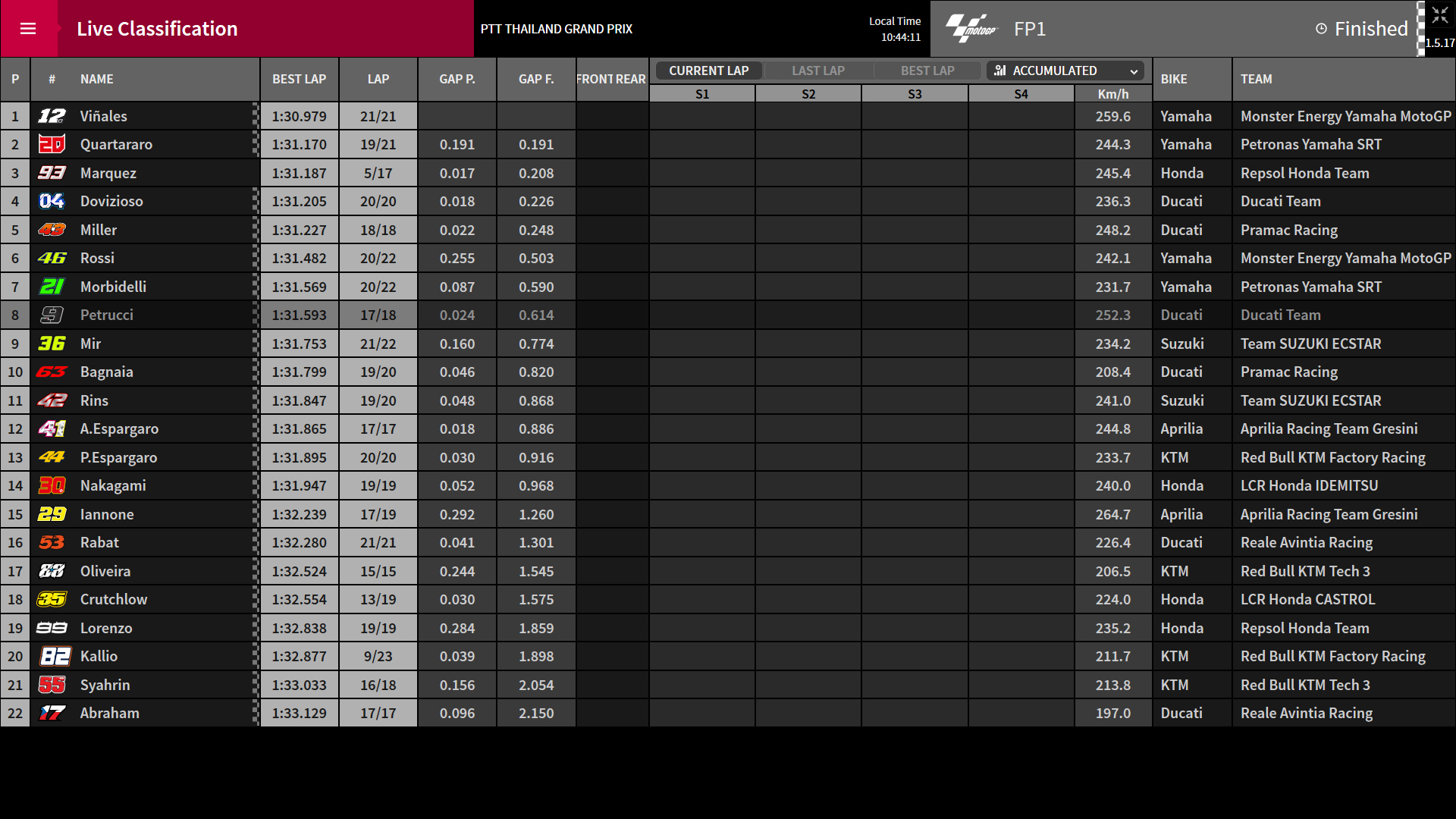Screen dimensions: 1456x819
Task: Select rider number 9 badge for Petrucci
Action: click(52, 315)
